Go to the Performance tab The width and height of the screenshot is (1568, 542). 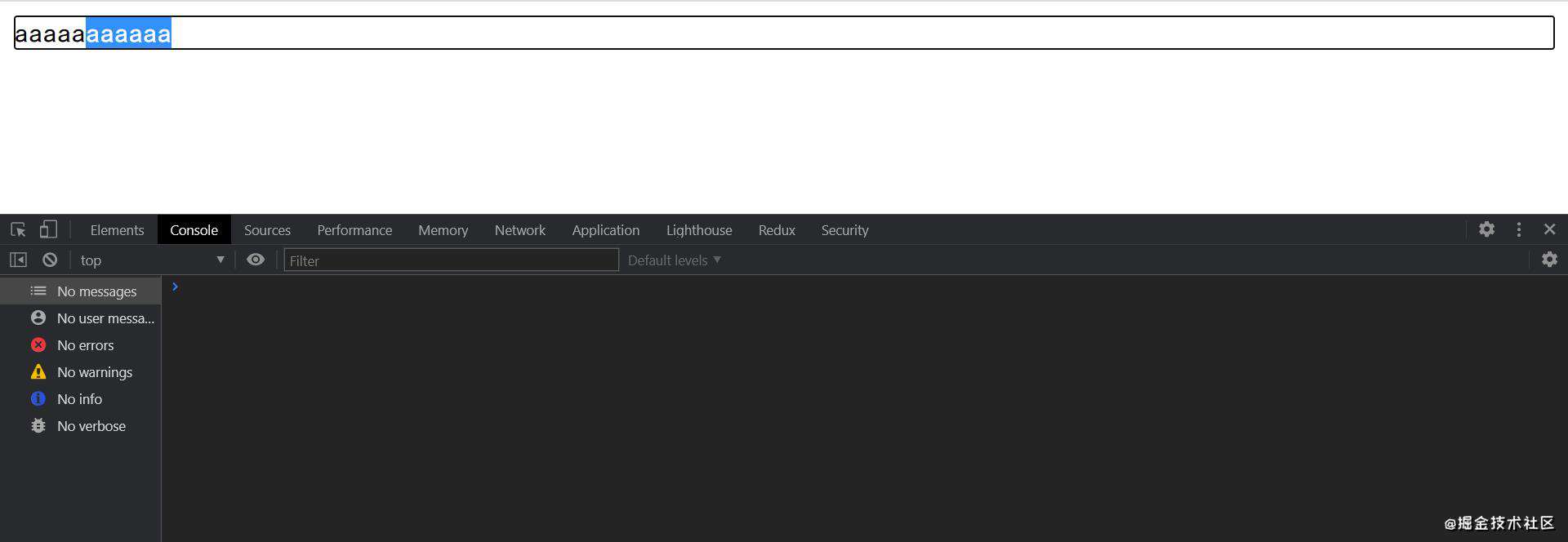click(x=354, y=230)
